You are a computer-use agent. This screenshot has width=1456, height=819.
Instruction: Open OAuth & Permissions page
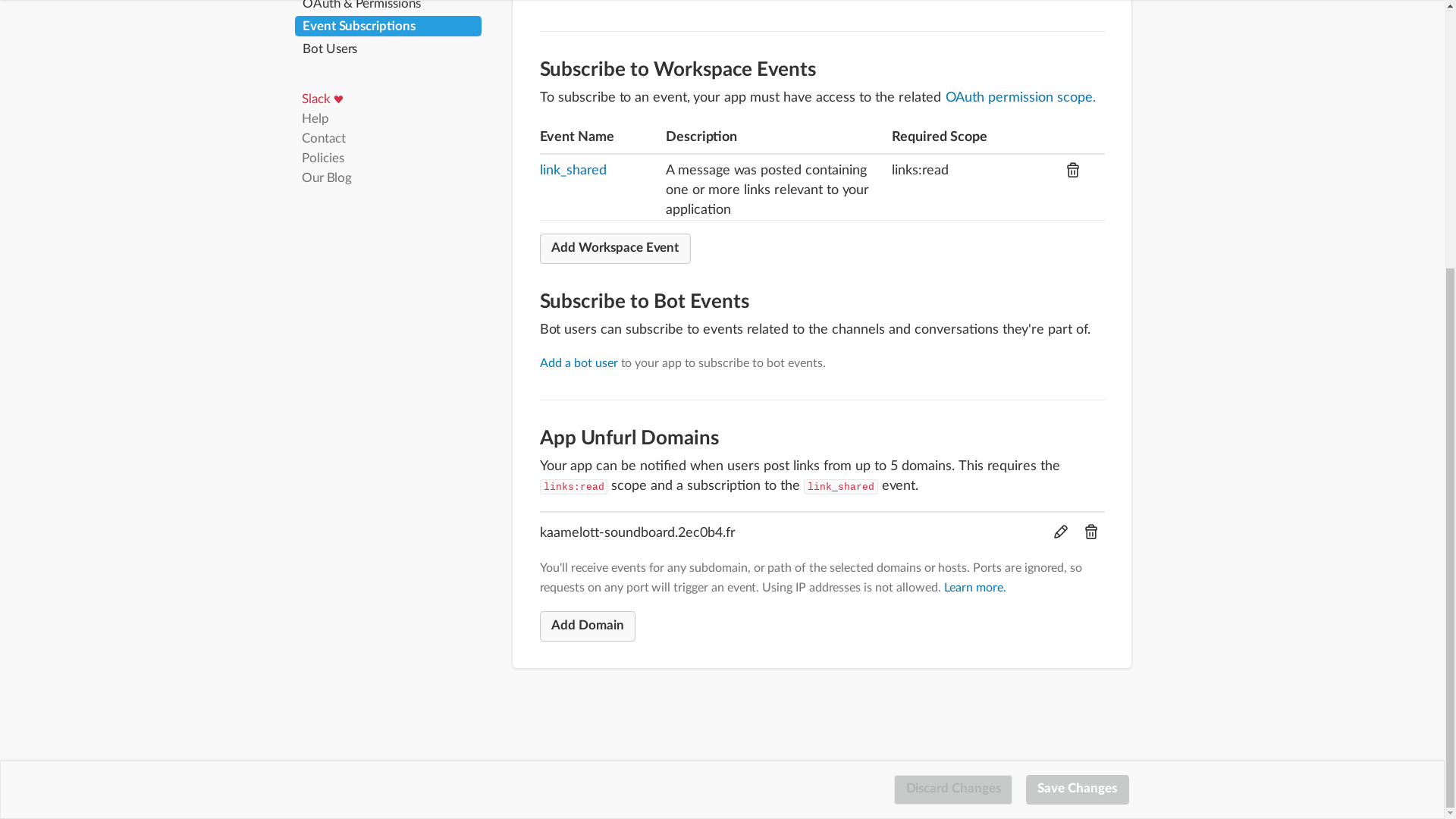(361, 5)
